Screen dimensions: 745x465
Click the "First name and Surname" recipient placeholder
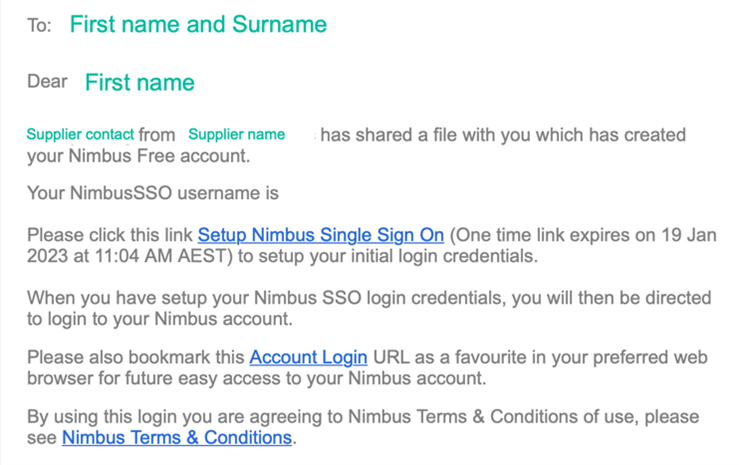pyautogui.click(x=198, y=25)
